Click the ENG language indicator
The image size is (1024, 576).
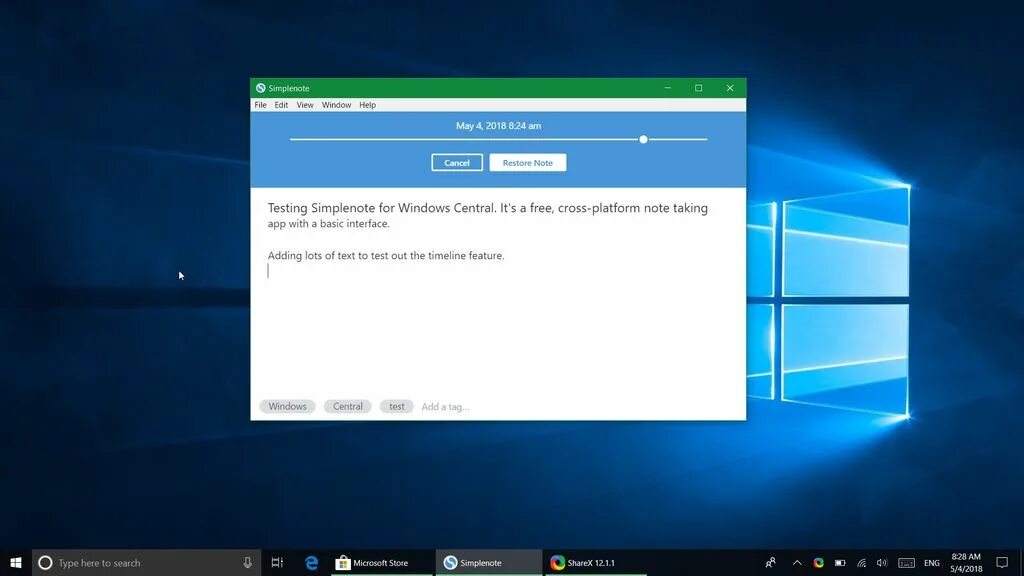932,563
